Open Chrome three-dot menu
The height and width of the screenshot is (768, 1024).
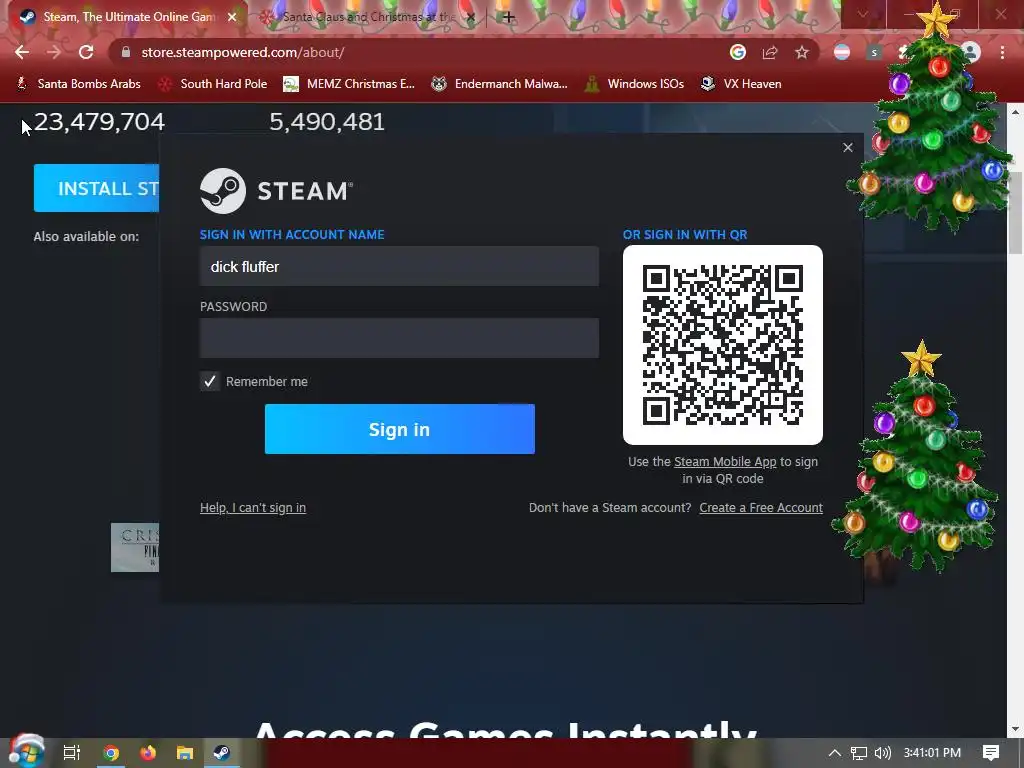pos(1002,52)
